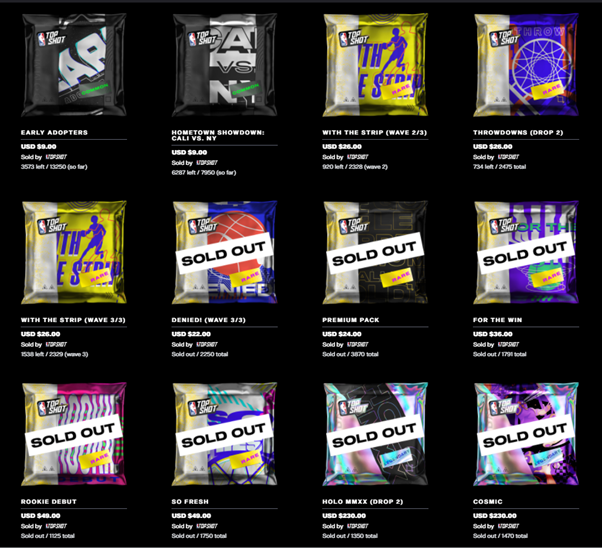Click Top Shot seller logo under Early Adopters
This screenshot has height=550, width=602.
pos(56,157)
